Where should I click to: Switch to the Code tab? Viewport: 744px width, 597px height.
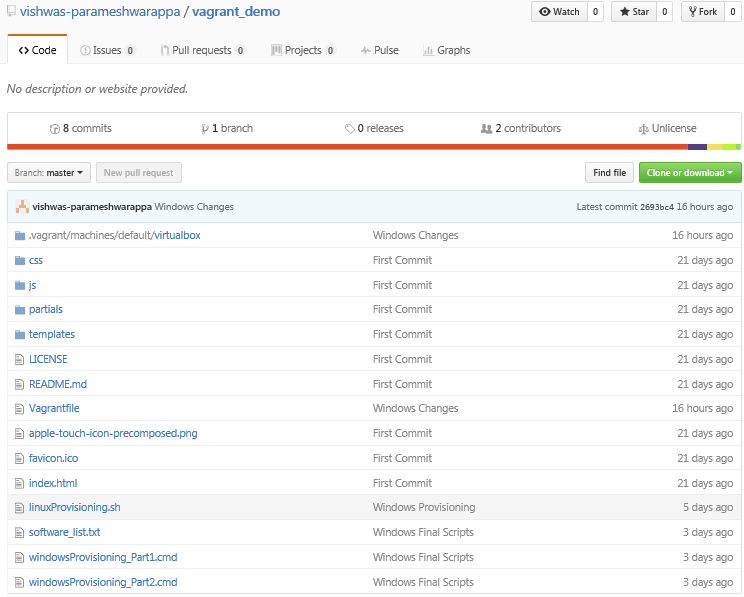(37, 50)
